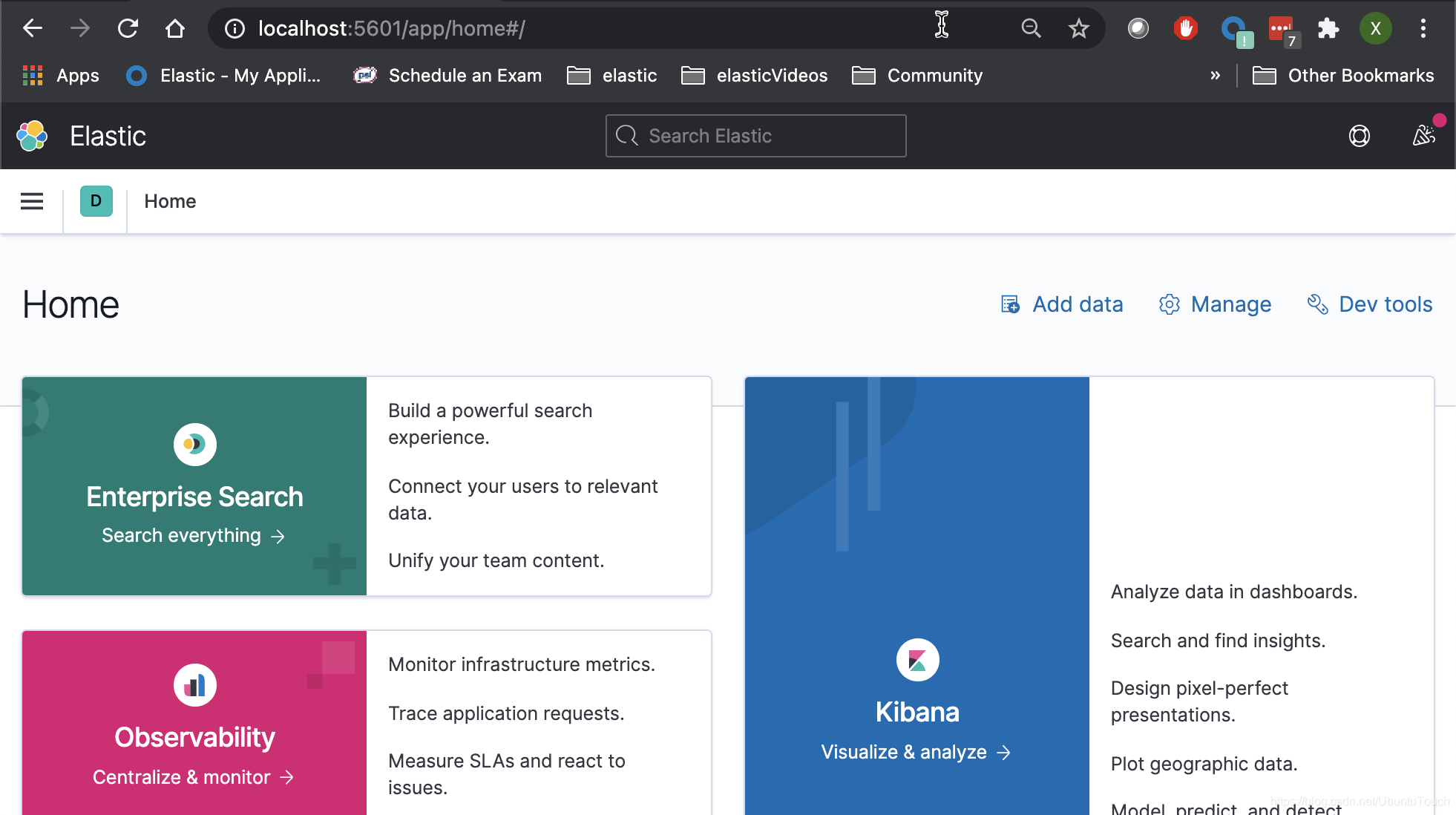Click the Observability logo icon
1456x815 pixels.
[x=194, y=685]
